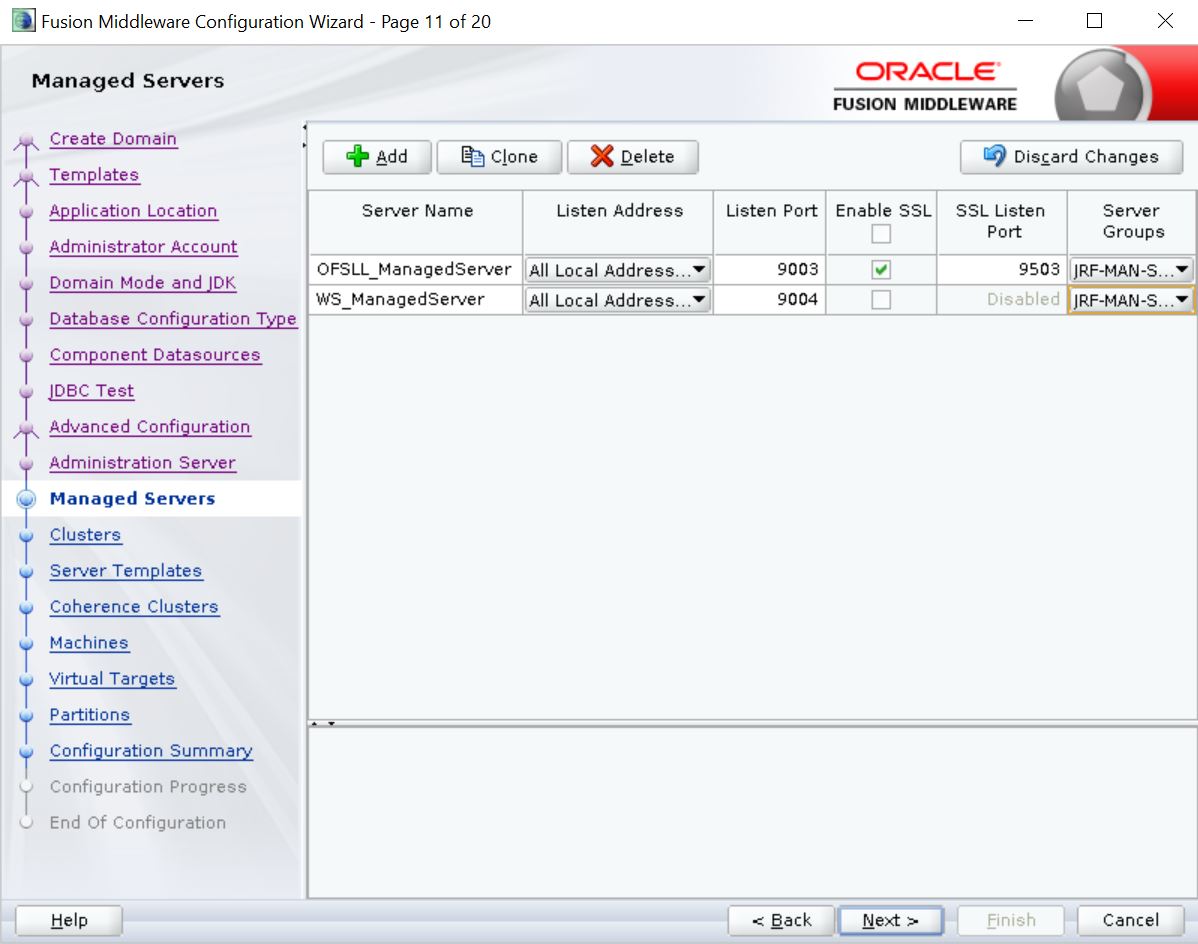Go to Create Domain step
The height and width of the screenshot is (944, 1198).
113,139
